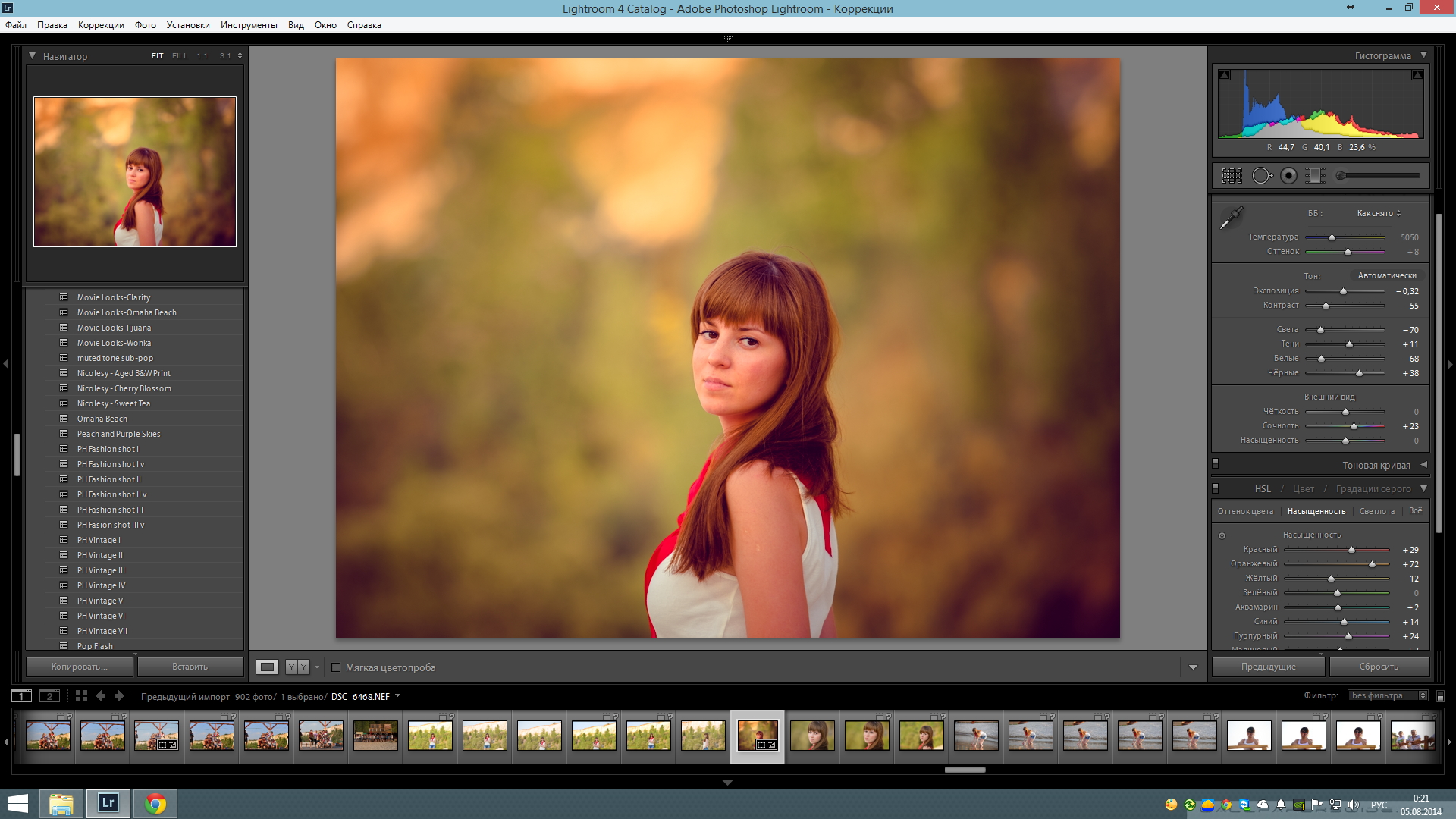This screenshot has height=819, width=1456.
Task: Open the Вид menu
Action: (x=294, y=25)
